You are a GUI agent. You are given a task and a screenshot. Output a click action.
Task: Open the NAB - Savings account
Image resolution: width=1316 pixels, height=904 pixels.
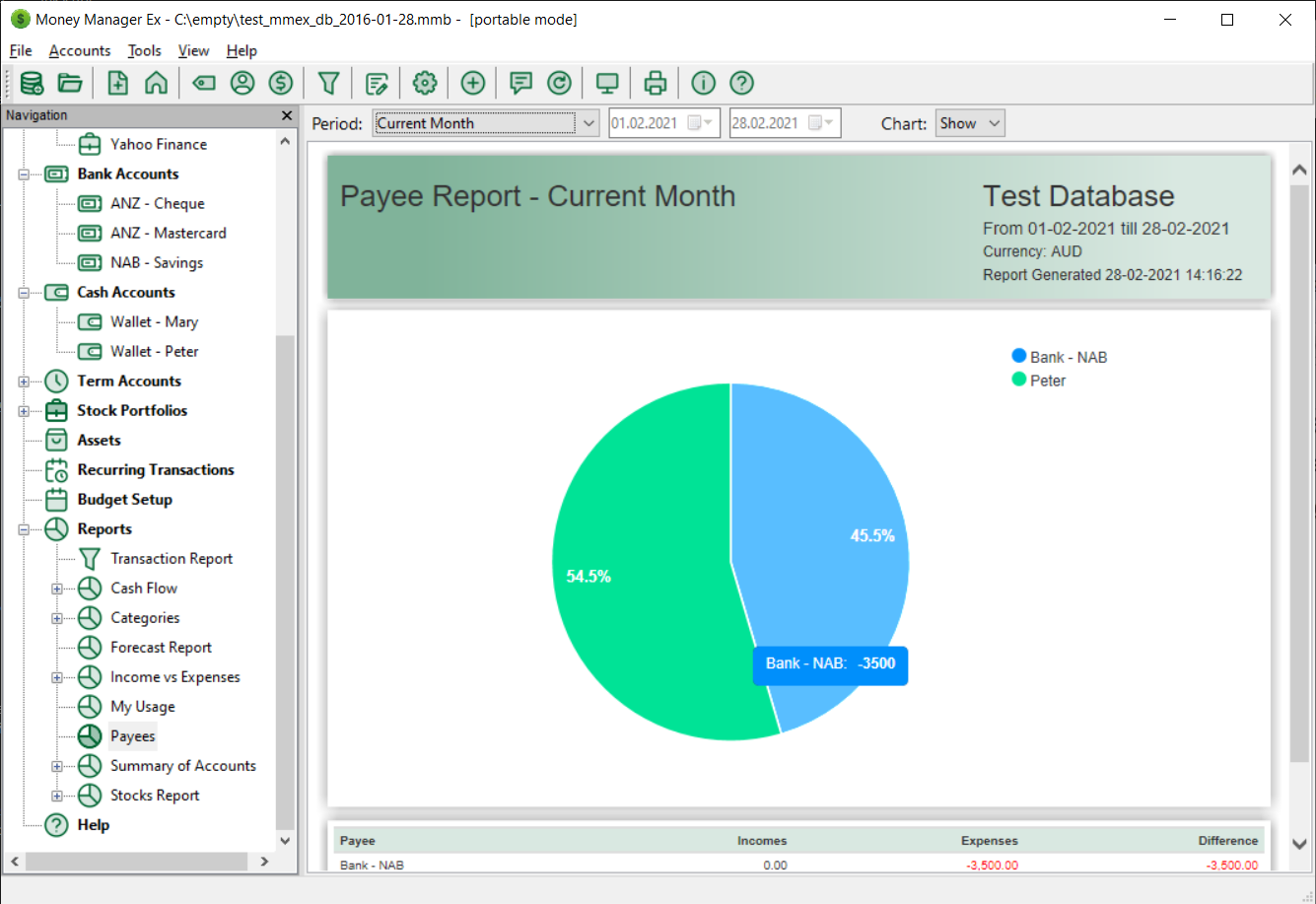(158, 262)
